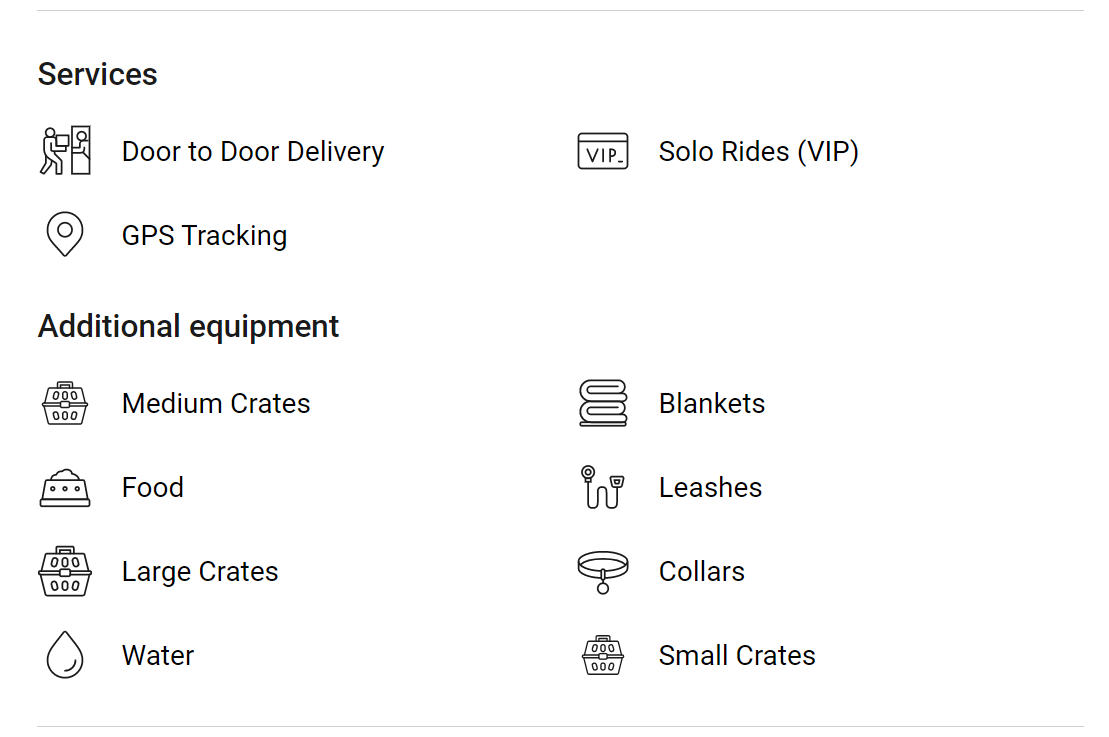Select the Blankets label
The height and width of the screenshot is (737, 1109).
[712, 403]
